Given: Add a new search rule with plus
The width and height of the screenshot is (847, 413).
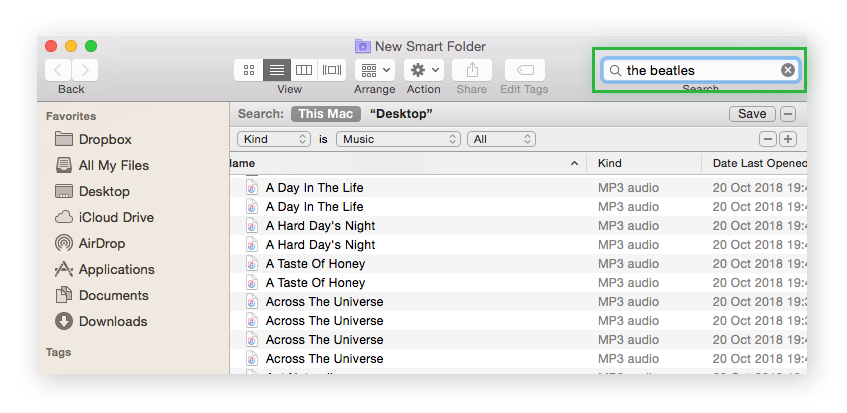Looking at the screenshot, I should (x=788, y=139).
